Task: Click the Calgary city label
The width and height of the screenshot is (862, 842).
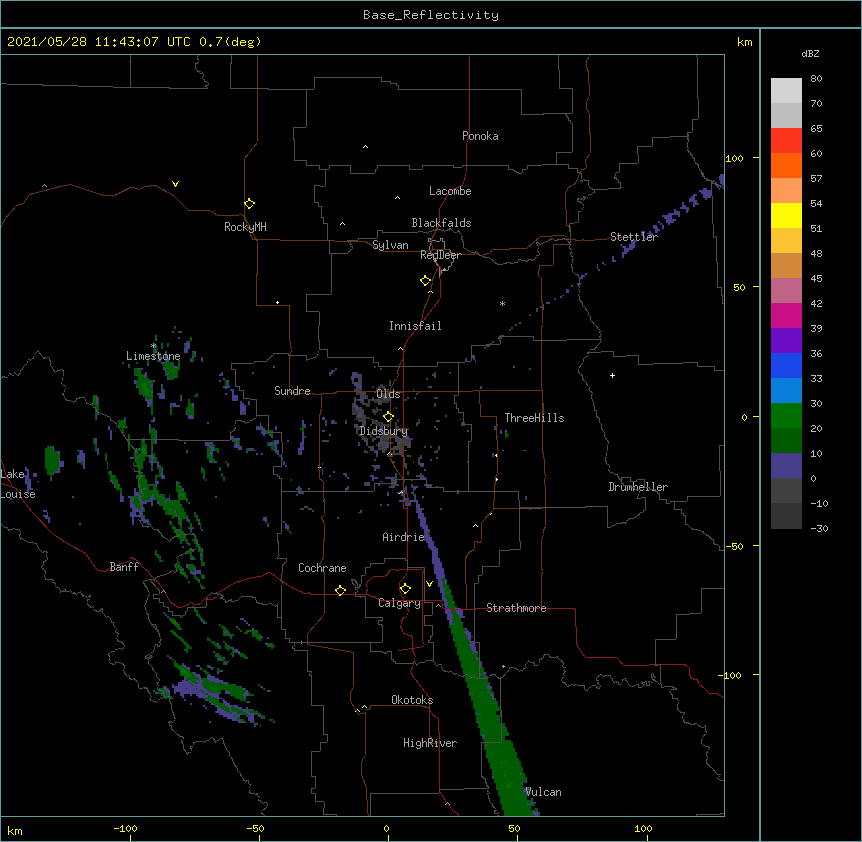Action: 399,603
